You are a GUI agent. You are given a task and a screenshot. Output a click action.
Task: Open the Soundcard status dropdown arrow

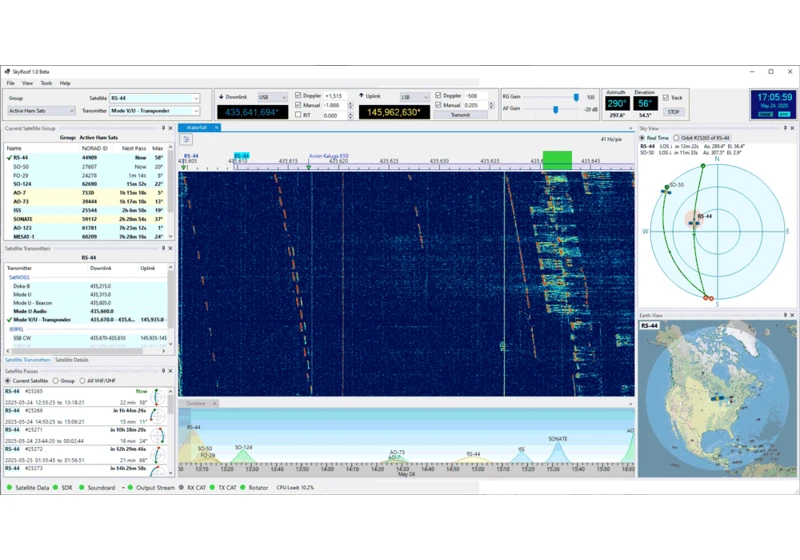pos(123,488)
